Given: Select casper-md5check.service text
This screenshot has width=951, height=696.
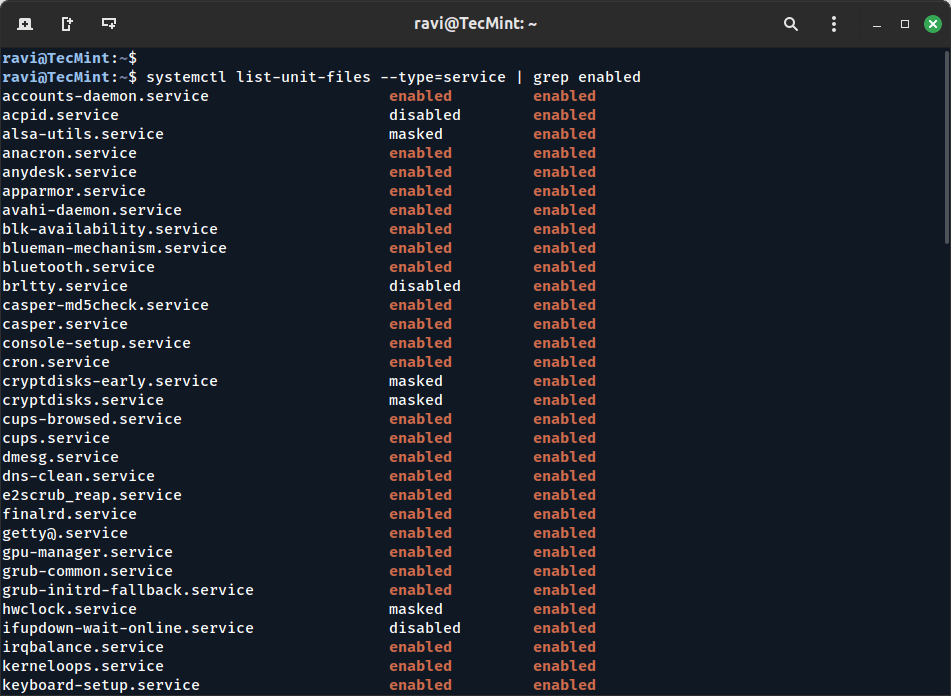Looking at the screenshot, I should click(x=106, y=305).
